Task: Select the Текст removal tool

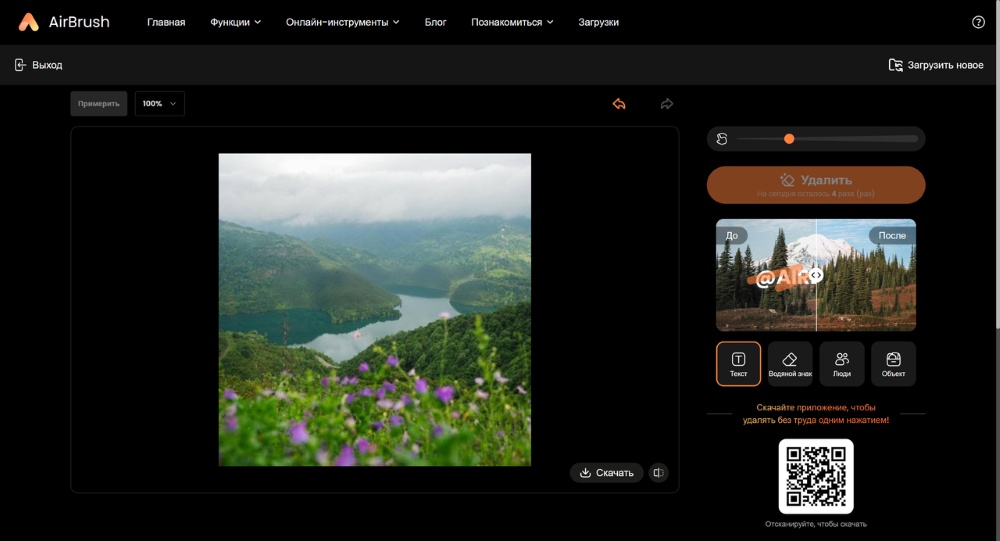Action: [x=739, y=364]
